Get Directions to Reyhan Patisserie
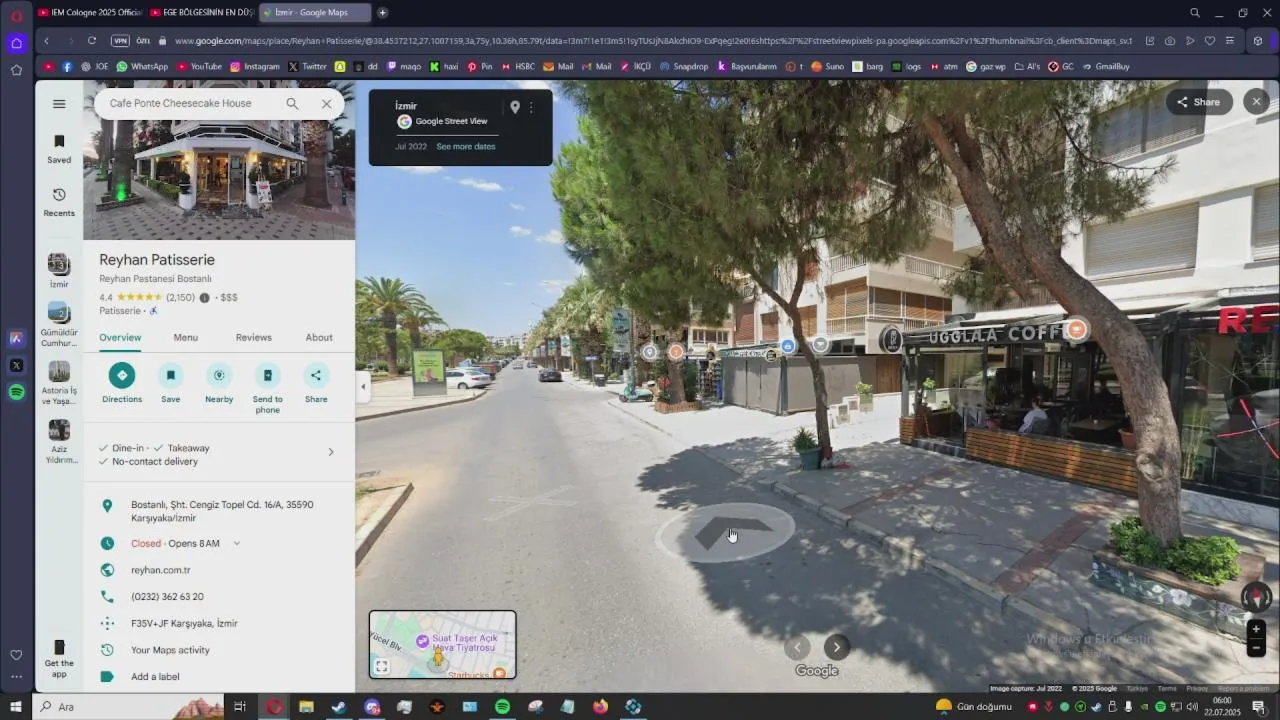Image resolution: width=1280 pixels, height=720 pixels. point(122,383)
